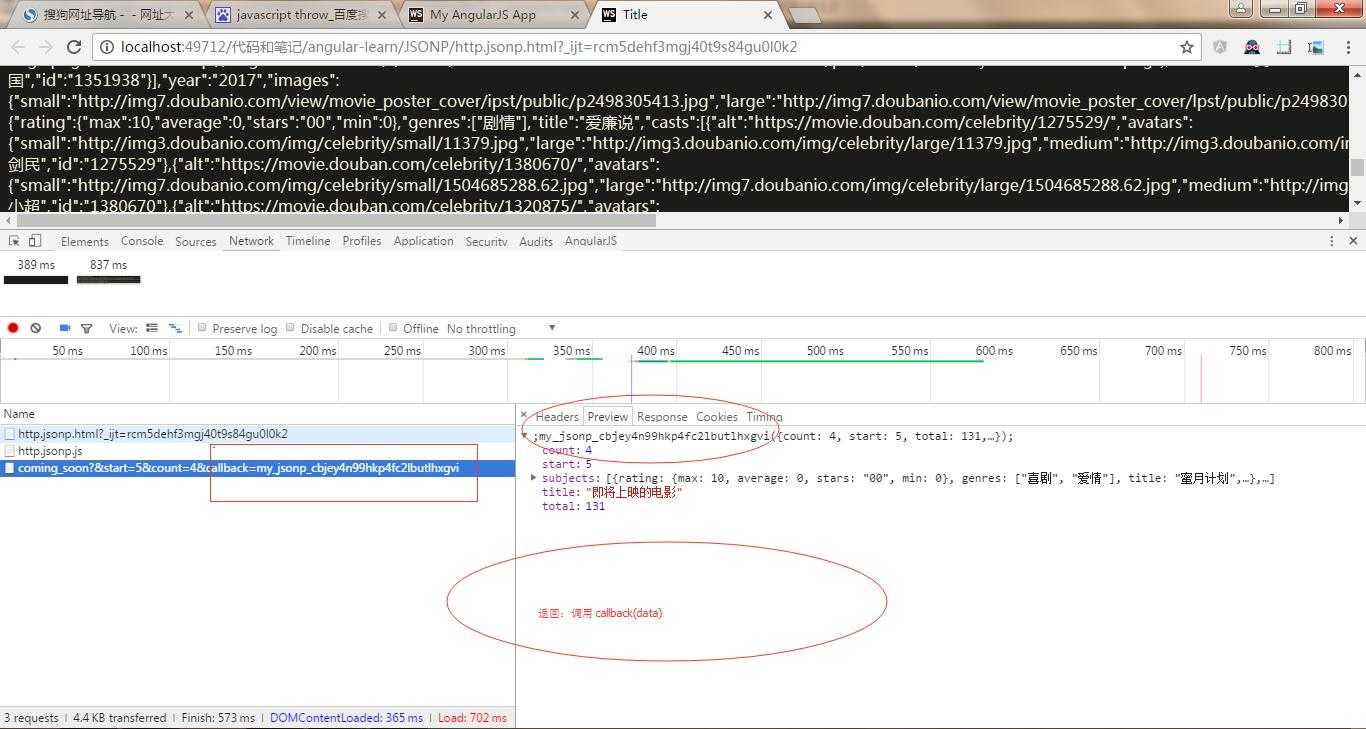This screenshot has width=1366, height=729.
Task: Click the Name column header
Action: pos(257,414)
